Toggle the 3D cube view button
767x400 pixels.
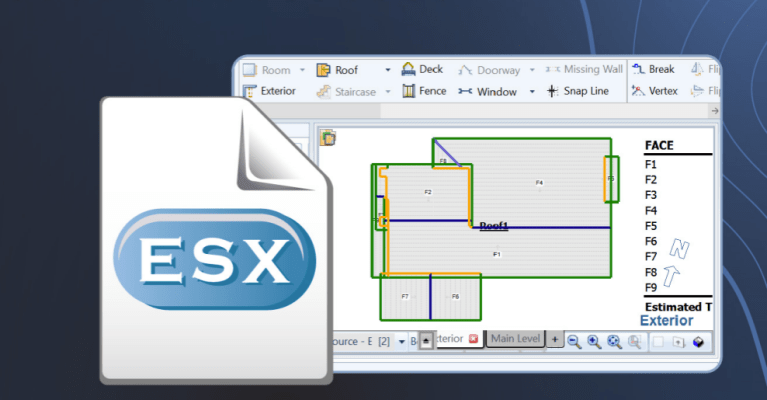point(698,342)
